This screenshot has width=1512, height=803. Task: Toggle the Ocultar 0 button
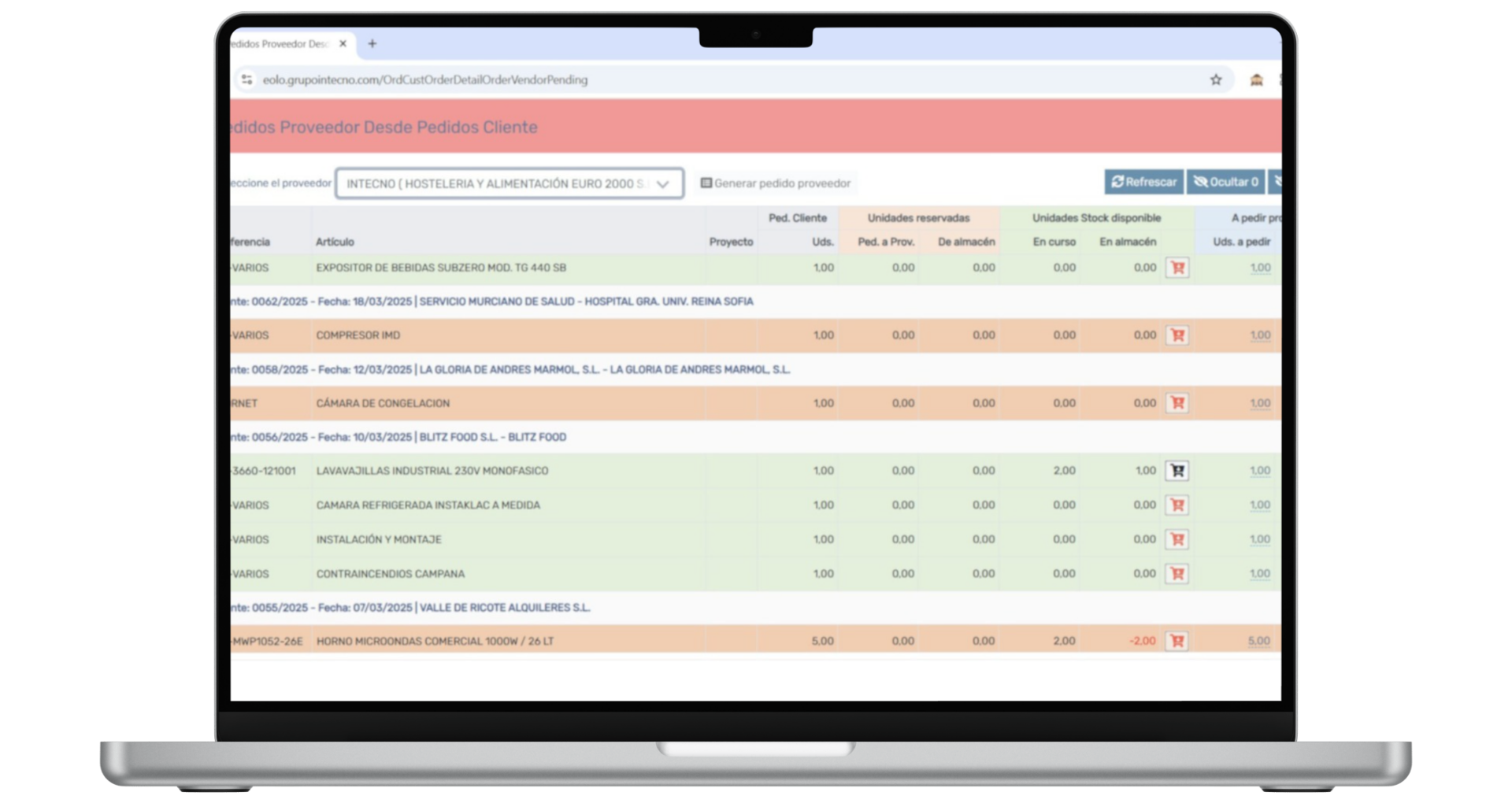pos(1225,182)
